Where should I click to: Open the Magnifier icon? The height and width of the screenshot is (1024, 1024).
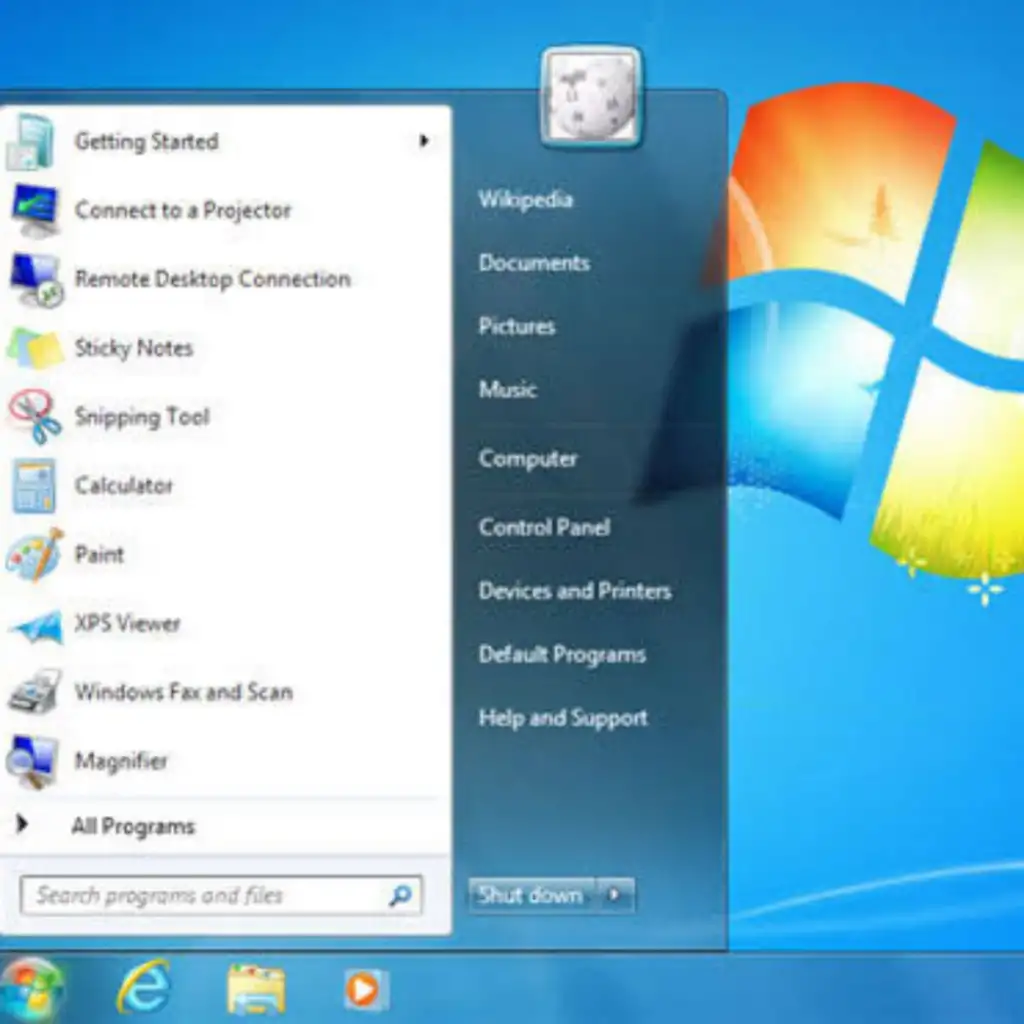[x=33, y=762]
